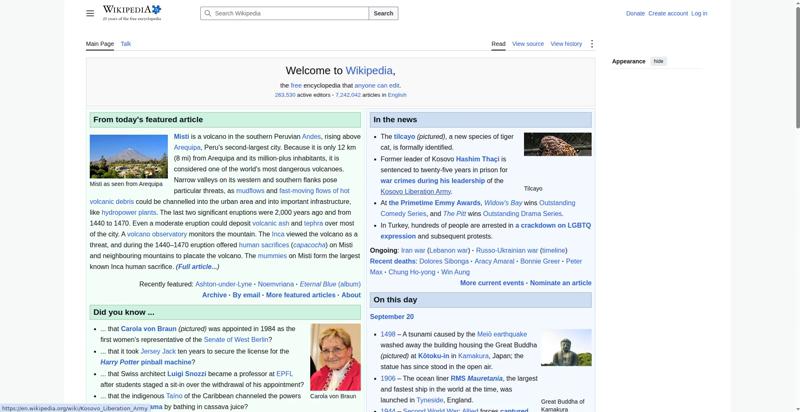This screenshot has height=412, width=800.
Task: Open the View history tab
Action: [x=566, y=44]
